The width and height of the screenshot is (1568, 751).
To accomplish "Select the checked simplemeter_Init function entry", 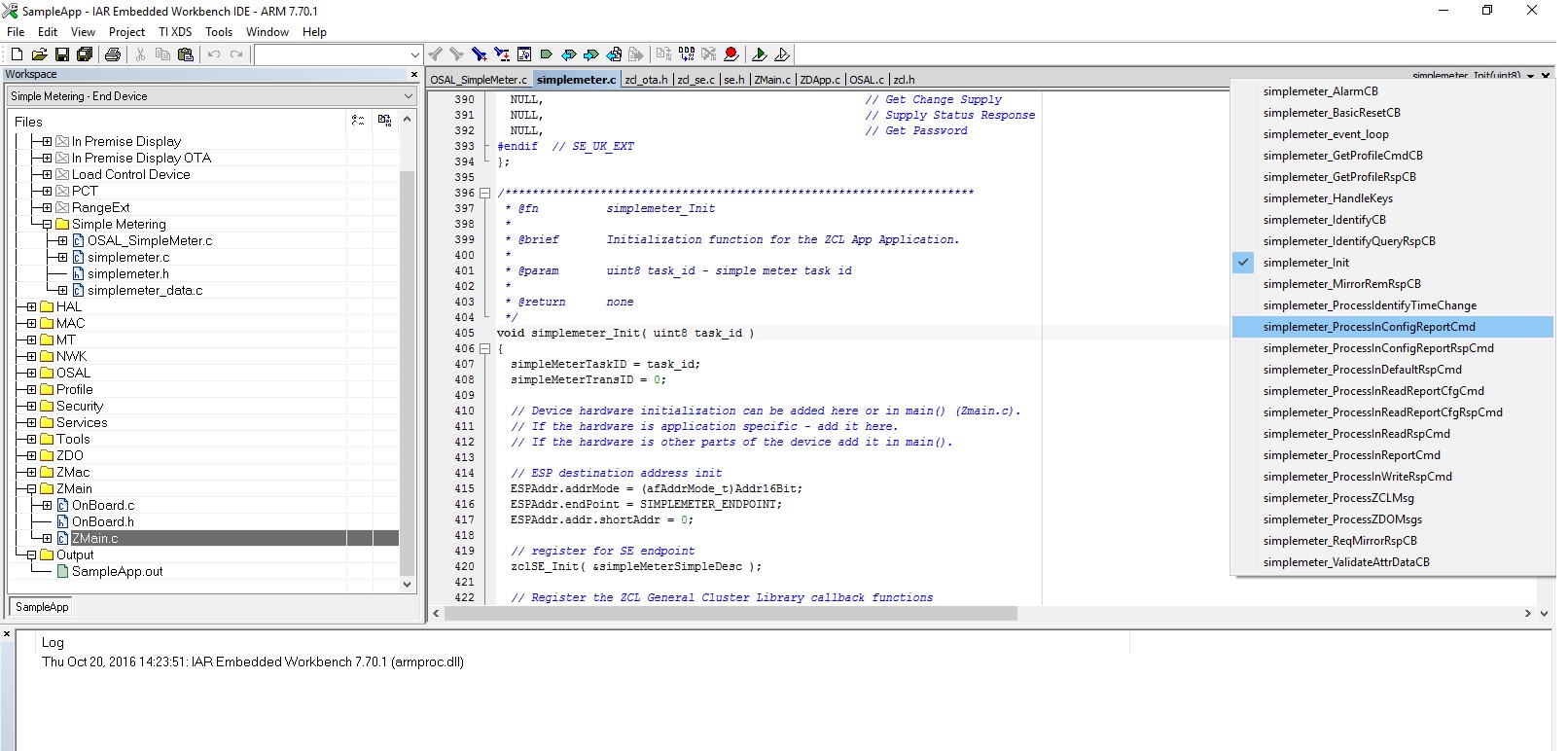I will pyautogui.click(x=1305, y=263).
